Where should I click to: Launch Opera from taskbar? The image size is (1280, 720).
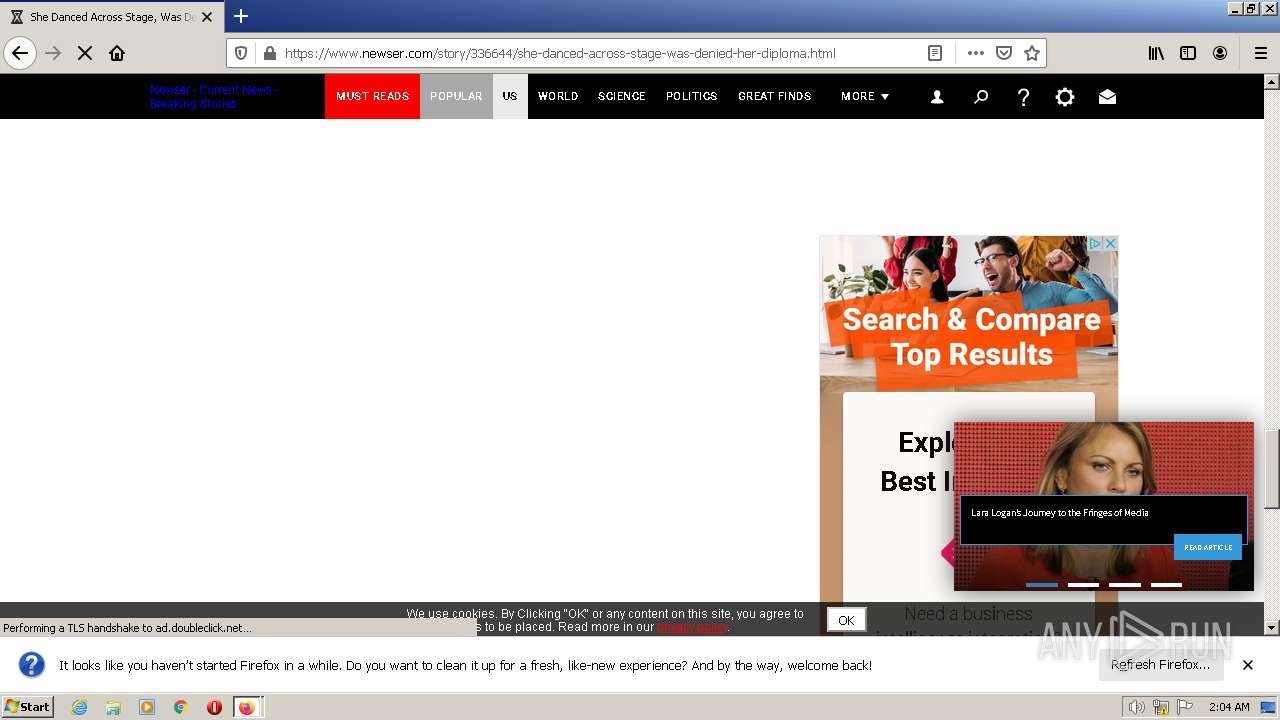(x=214, y=707)
